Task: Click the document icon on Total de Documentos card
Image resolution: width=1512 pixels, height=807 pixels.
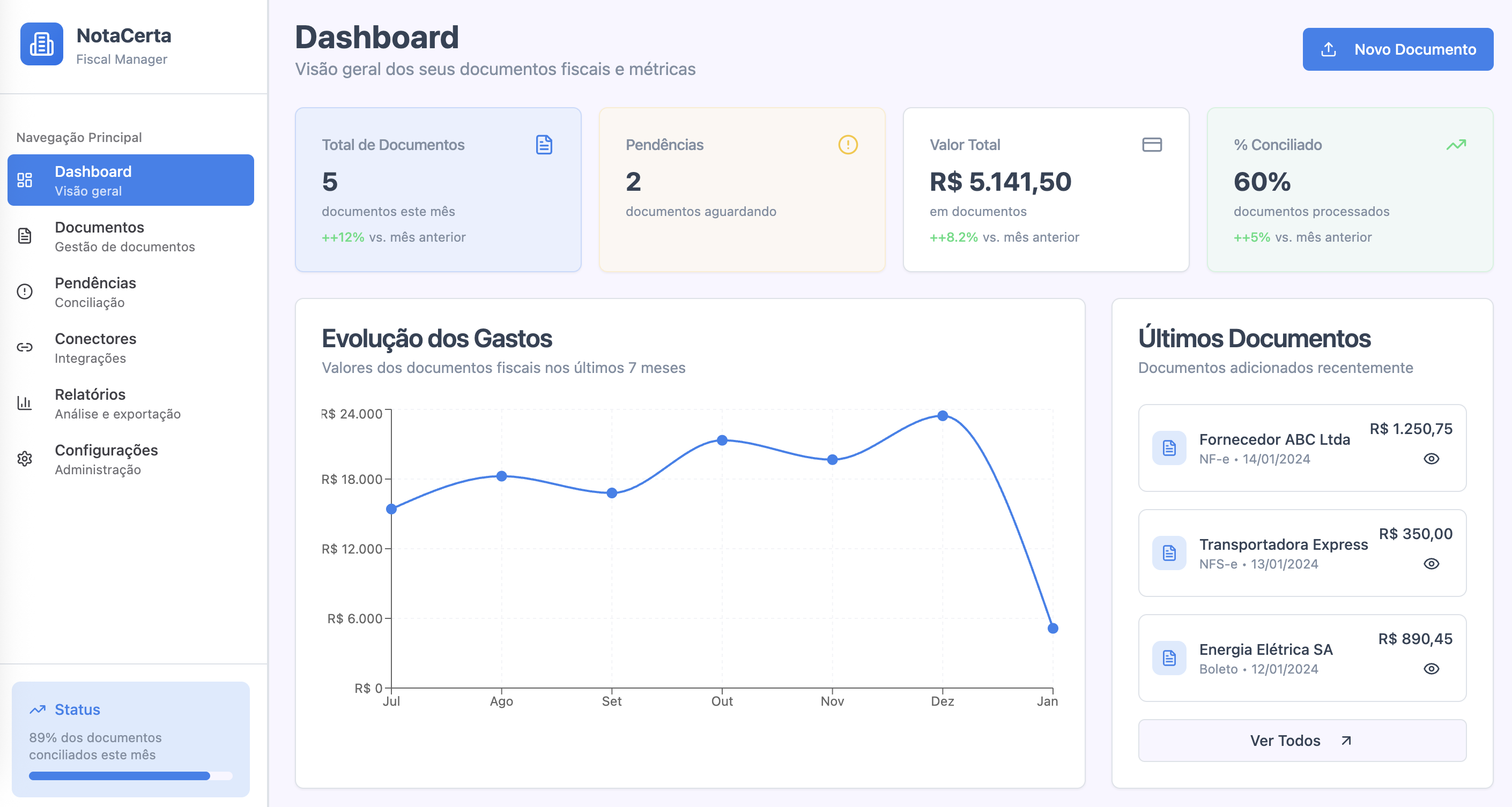Action: [544, 145]
